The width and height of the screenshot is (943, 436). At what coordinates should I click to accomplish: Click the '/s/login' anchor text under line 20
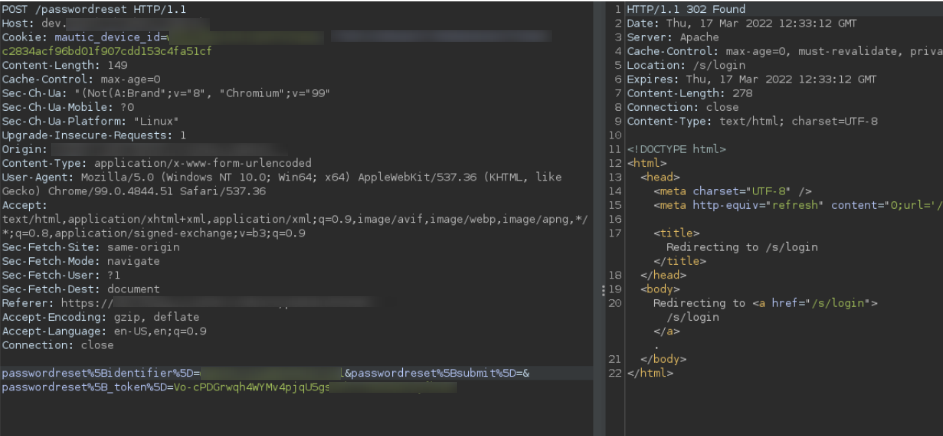pos(693,317)
